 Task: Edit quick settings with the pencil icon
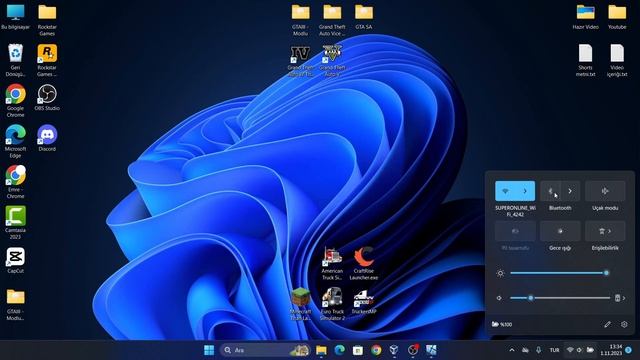pyautogui.click(x=607, y=324)
